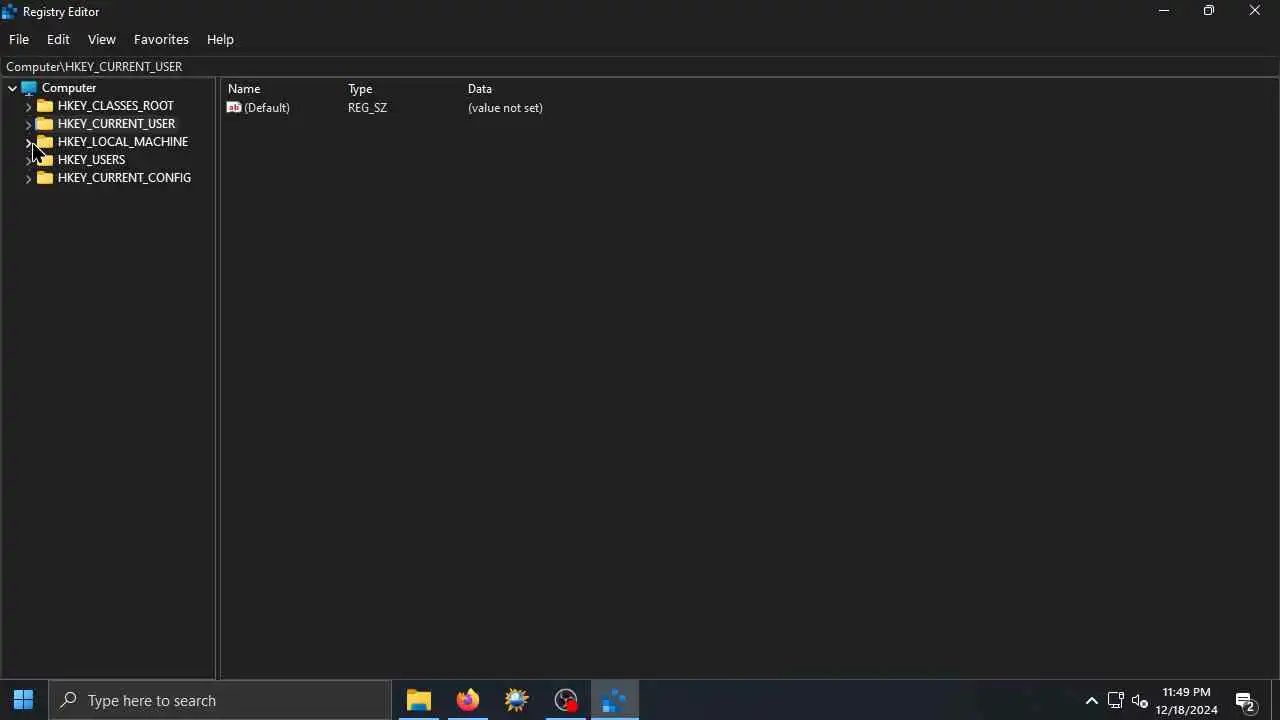Open the Help menu

coord(220,39)
